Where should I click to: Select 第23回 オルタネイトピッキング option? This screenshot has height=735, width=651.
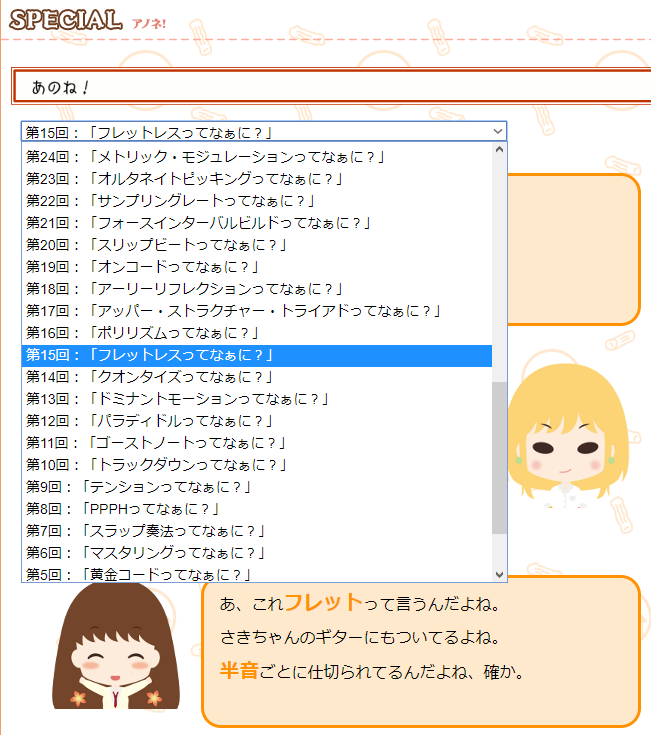(x=257, y=179)
